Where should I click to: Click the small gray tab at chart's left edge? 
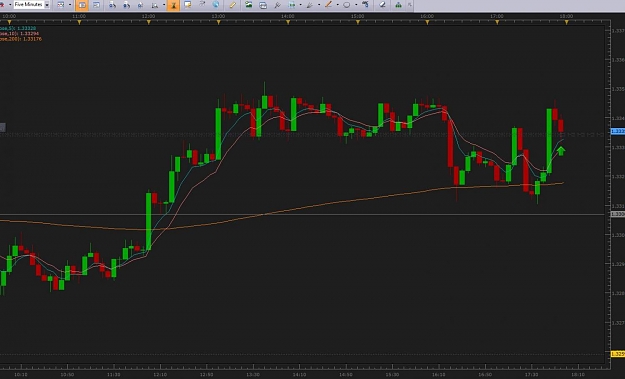[2, 128]
